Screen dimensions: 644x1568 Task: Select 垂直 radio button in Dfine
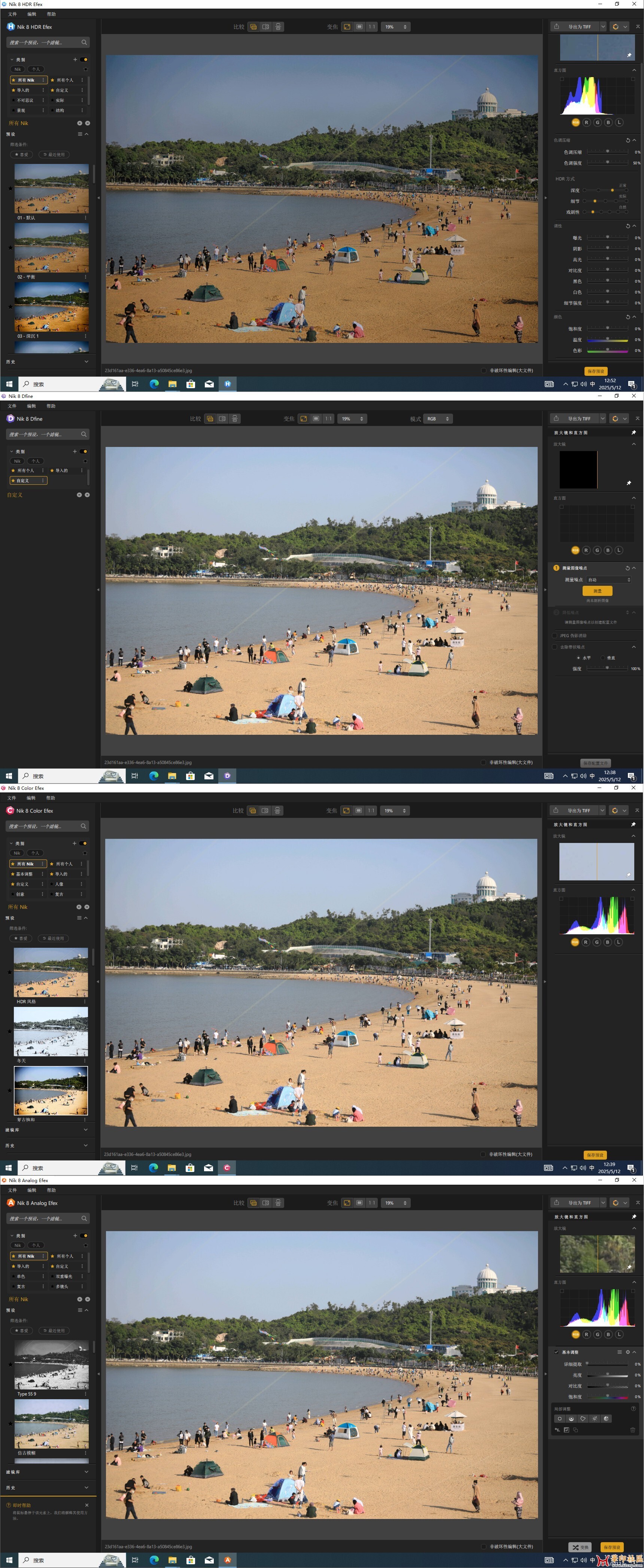click(603, 658)
